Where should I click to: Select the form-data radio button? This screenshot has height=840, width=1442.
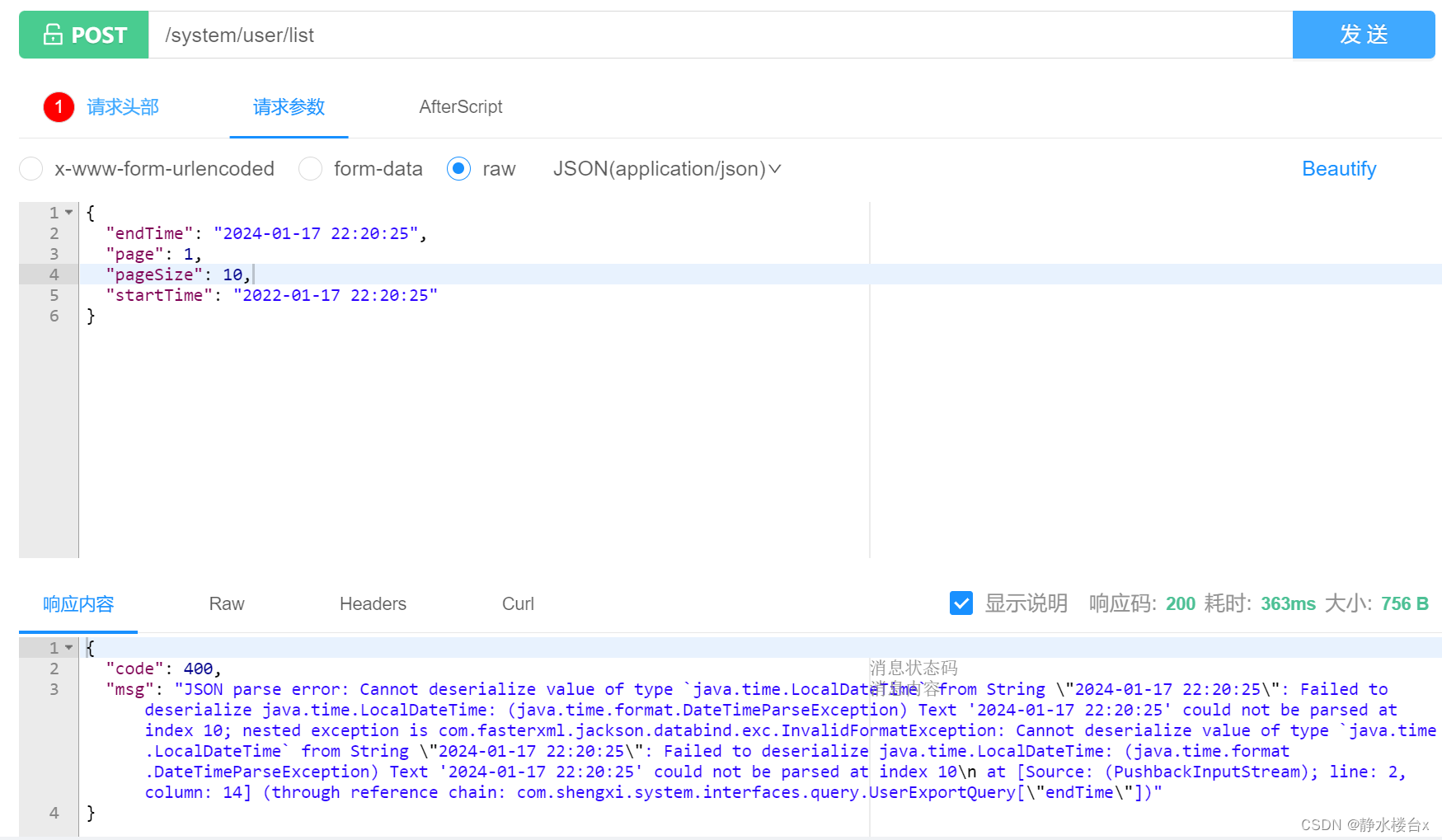pos(310,168)
